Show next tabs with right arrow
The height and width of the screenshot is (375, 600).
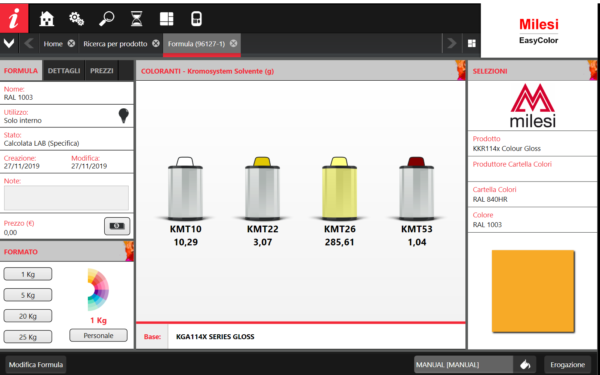tap(452, 43)
